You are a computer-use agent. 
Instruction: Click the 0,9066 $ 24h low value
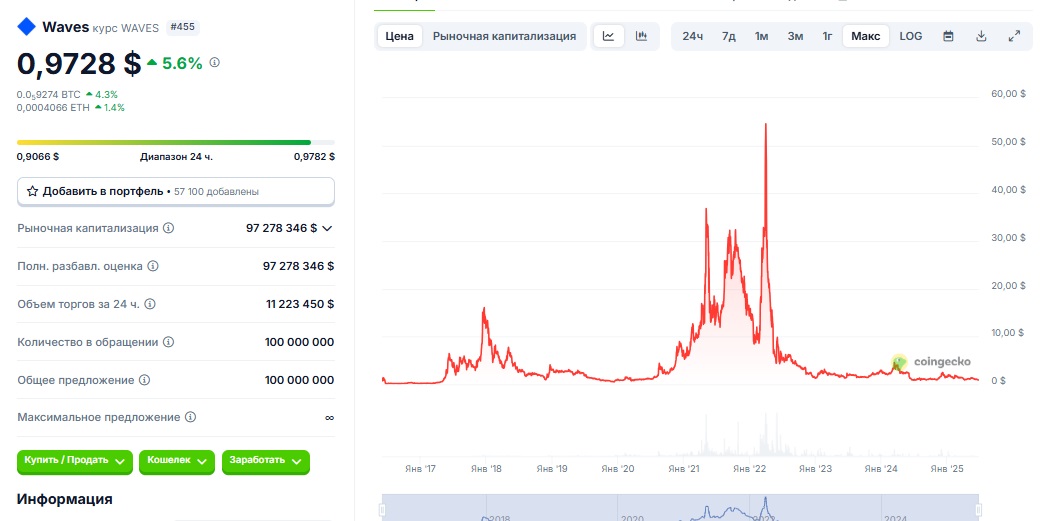point(38,156)
